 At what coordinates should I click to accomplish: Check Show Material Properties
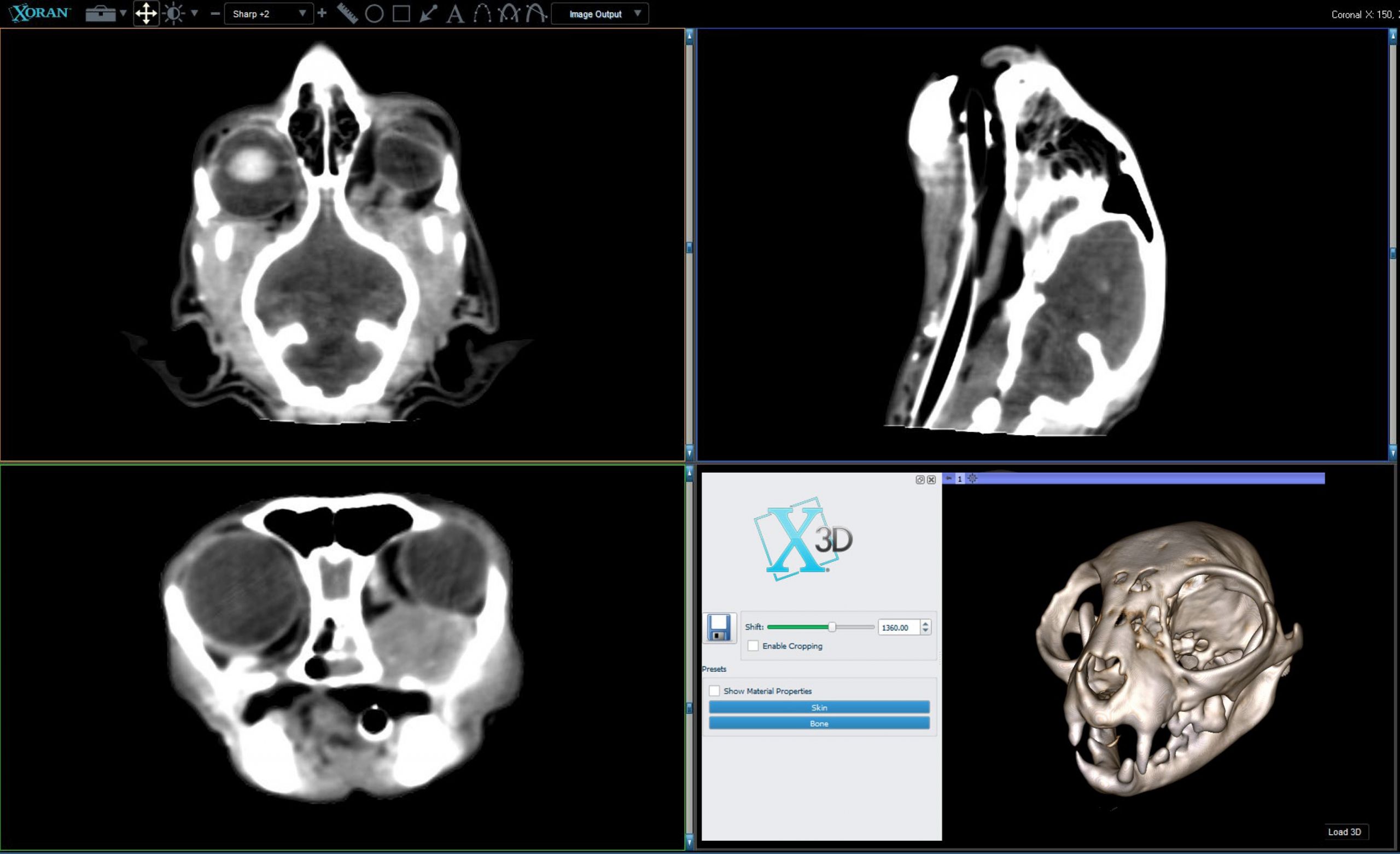click(x=715, y=691)
